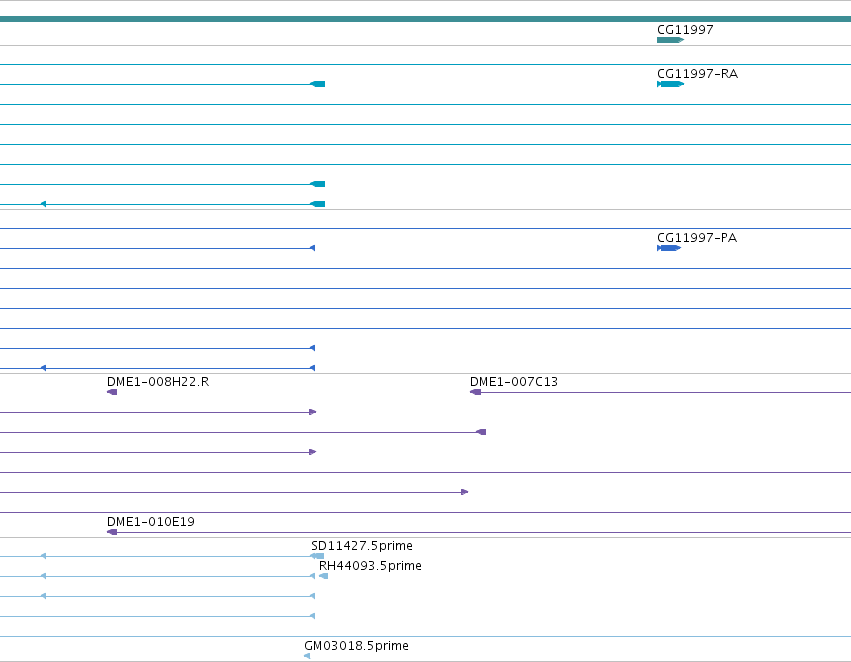
Task: Select purple block ending the line beneath DME1-007C13
Action: point(481,432)
